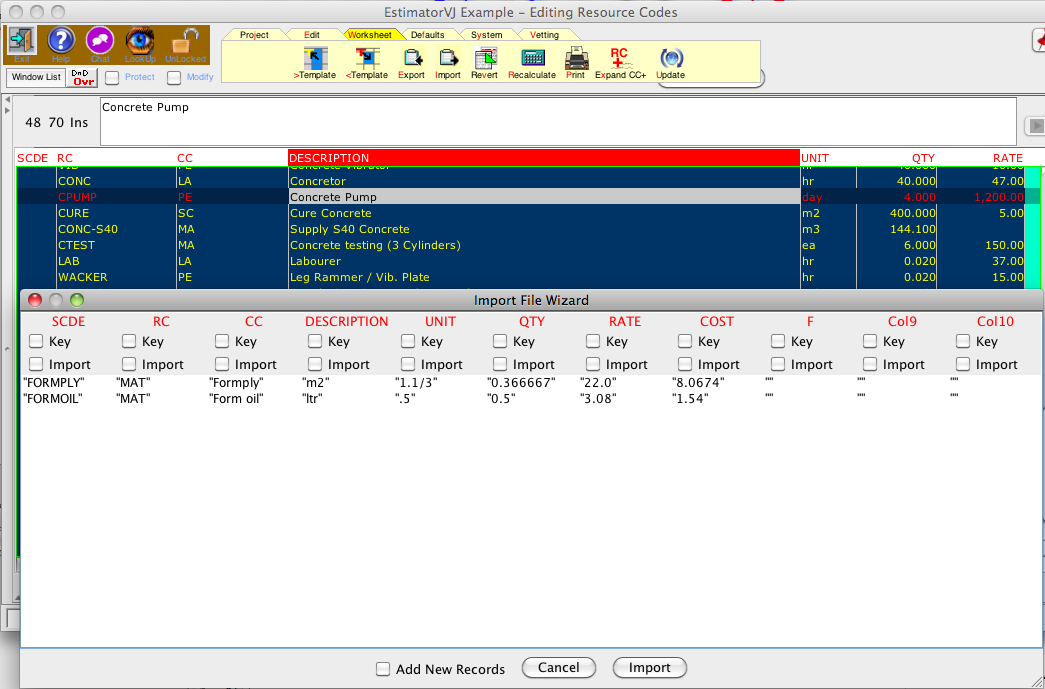Switch to the Project tab
Viewport: 1045px width, 689px height.
pos(254,35)
